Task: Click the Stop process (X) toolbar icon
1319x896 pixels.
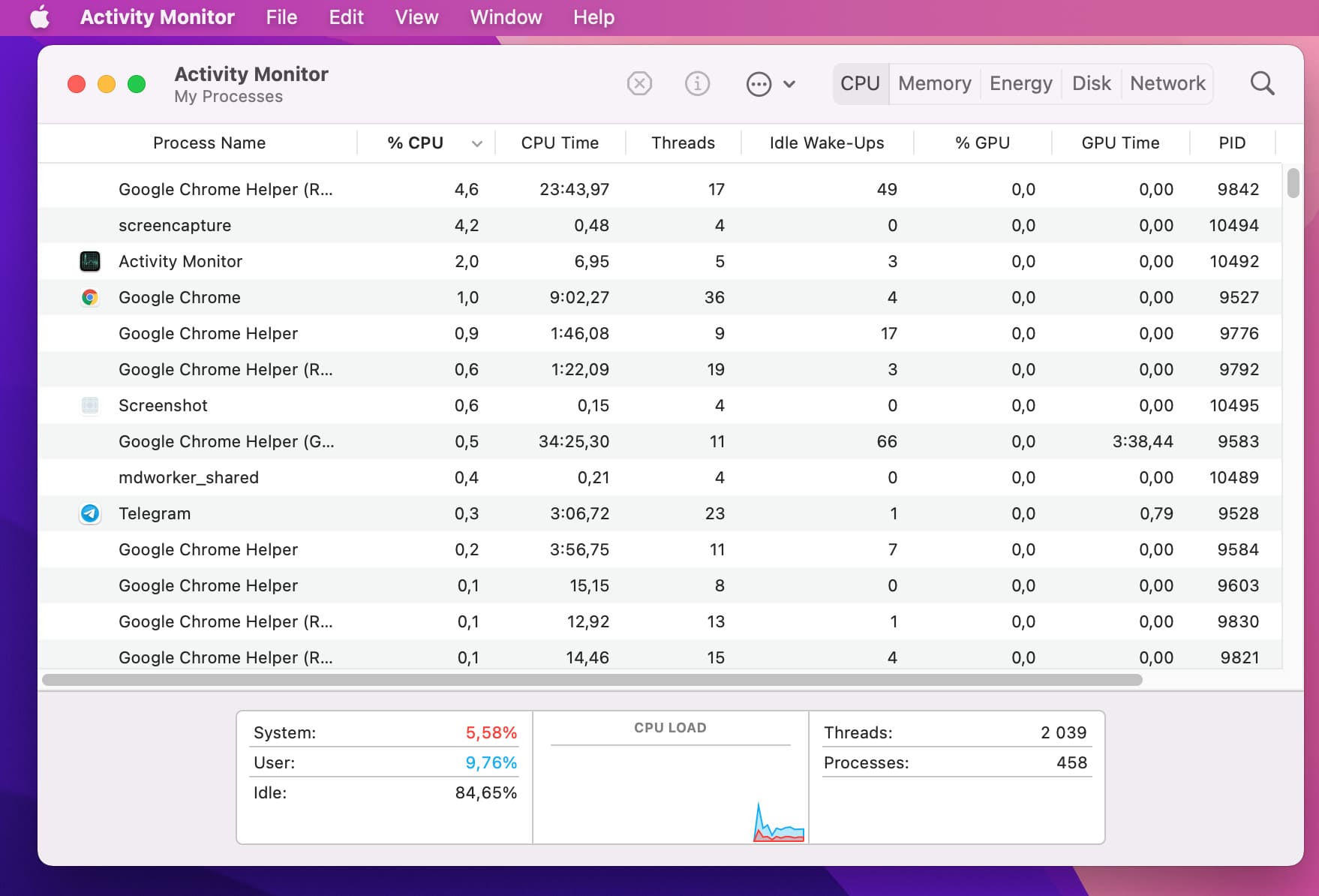Action: tap(639, 83)
